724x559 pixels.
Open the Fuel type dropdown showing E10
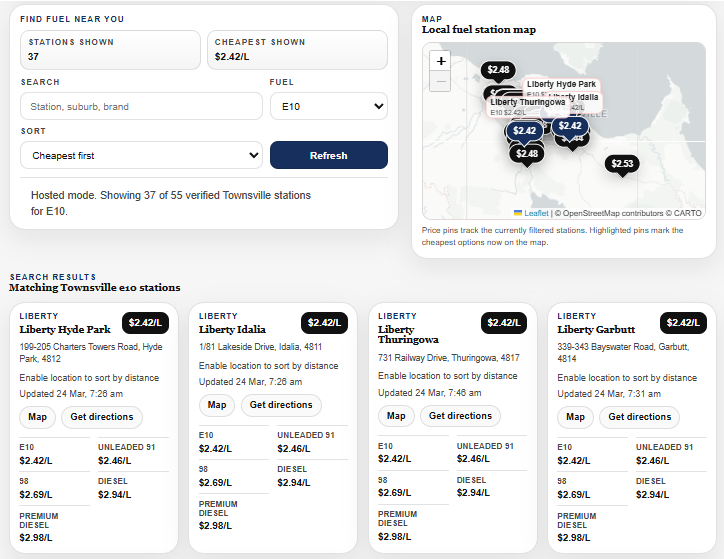pyautogui.click(x=328, y=106)
